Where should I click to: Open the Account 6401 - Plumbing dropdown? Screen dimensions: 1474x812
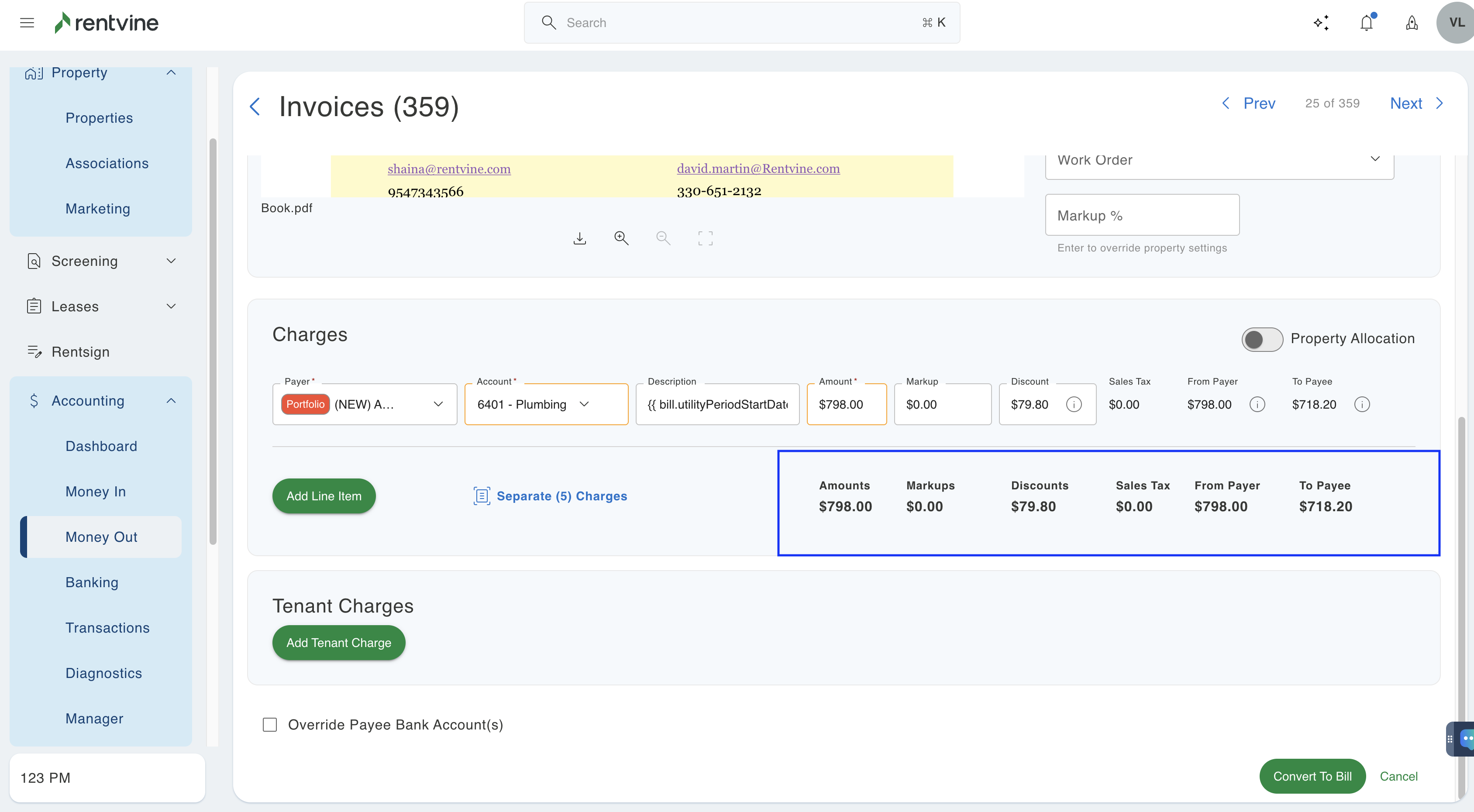(546, 405)
